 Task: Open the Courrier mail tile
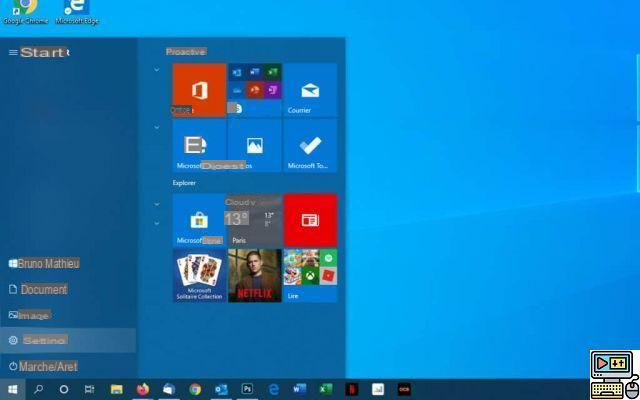point(310,90)
